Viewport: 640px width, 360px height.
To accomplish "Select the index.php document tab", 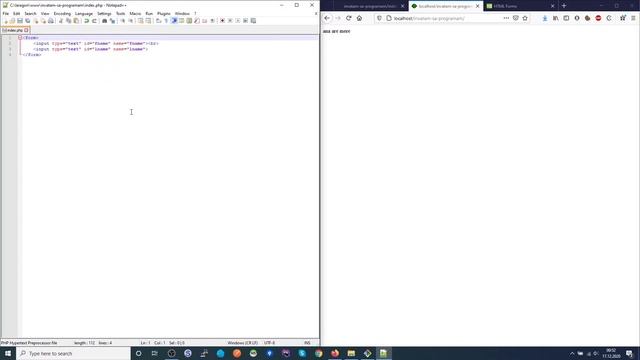I will (x=15, y=30).
